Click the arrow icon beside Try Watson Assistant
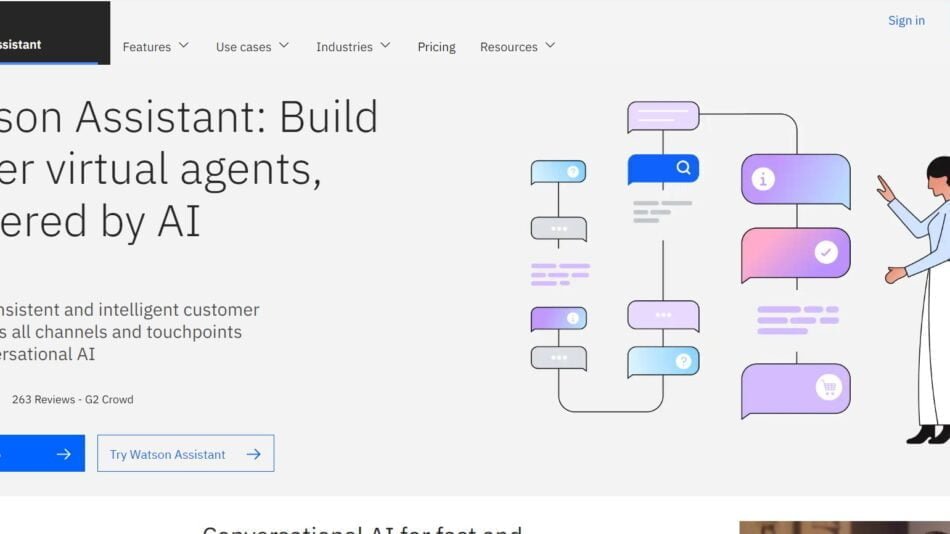950x534 pixels. tap(253, 454)
